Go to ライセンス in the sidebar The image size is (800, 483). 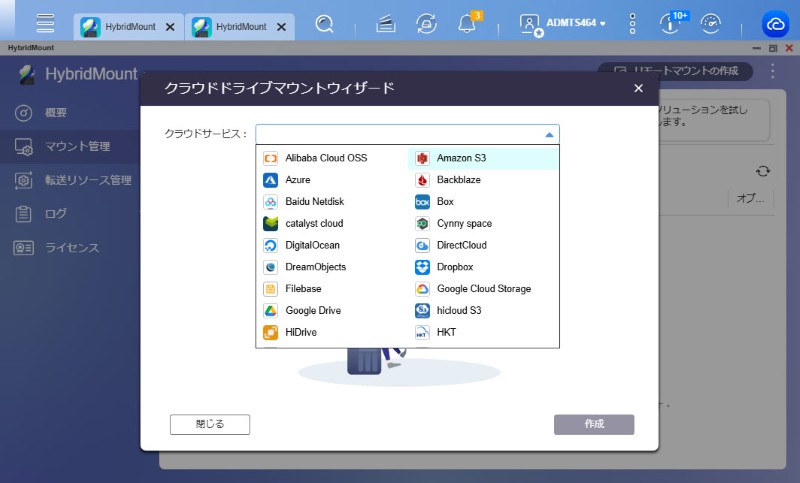click(71, 247)
